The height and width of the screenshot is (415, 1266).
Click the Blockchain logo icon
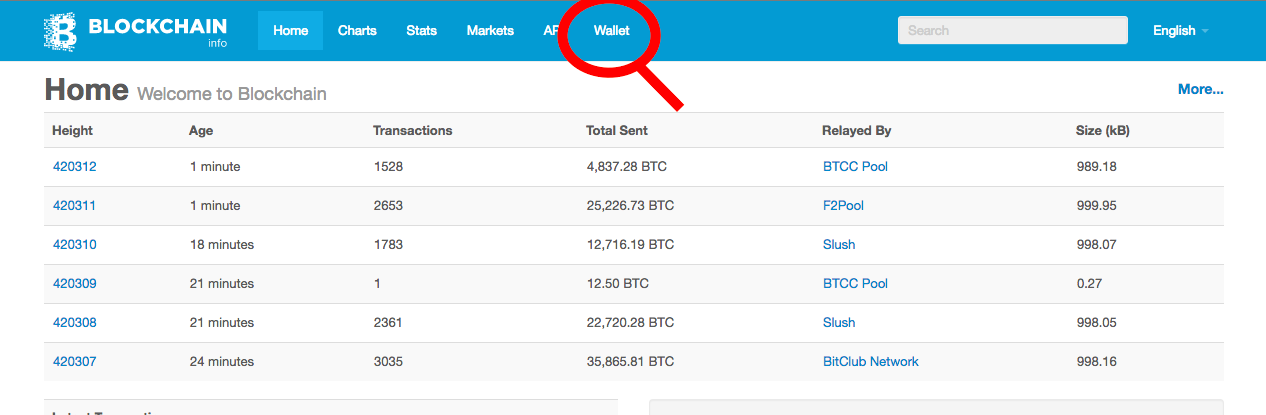(60, 30)
